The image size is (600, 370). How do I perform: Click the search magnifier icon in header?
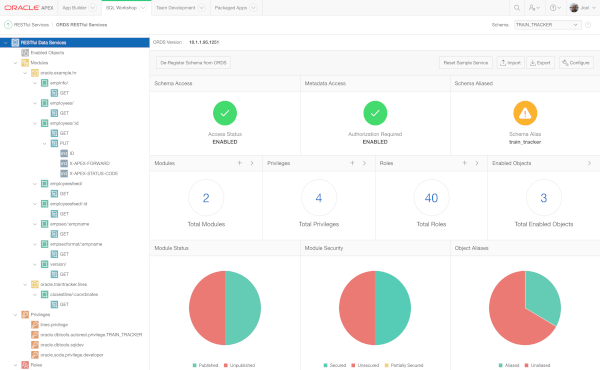pos(517,8)
